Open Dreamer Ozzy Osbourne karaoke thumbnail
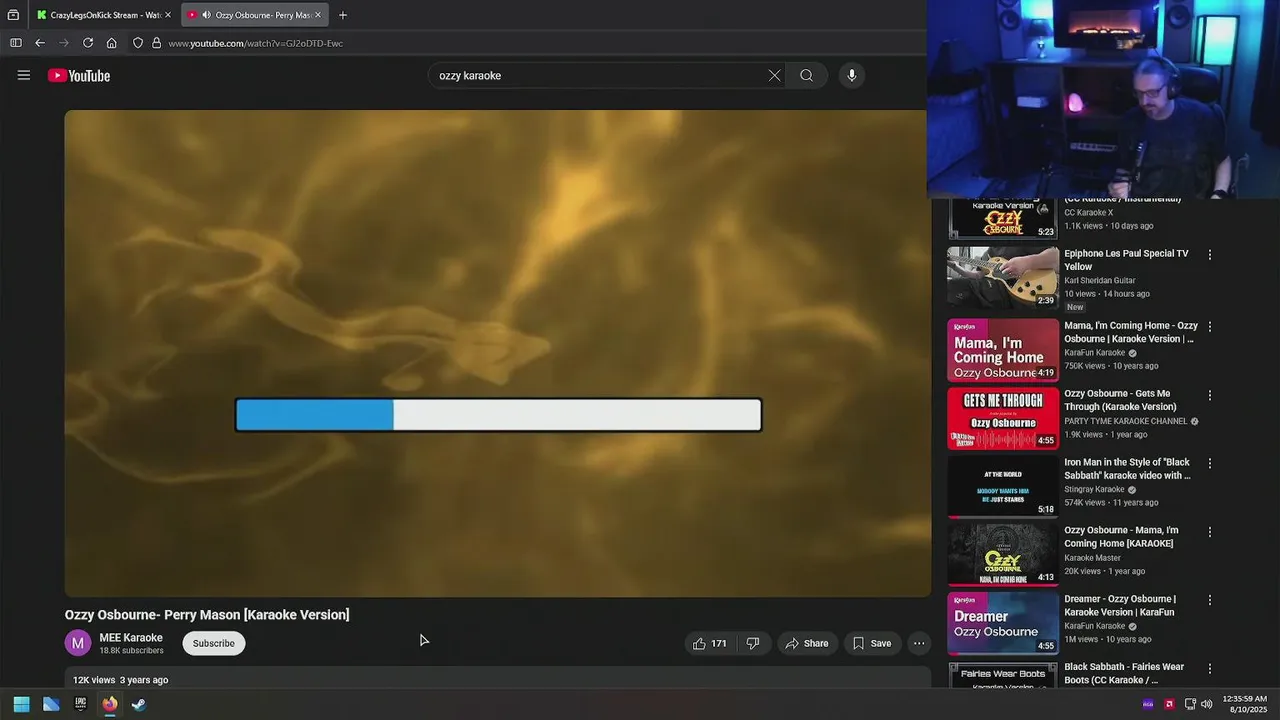1280x720 pixels. [1003, 623]
